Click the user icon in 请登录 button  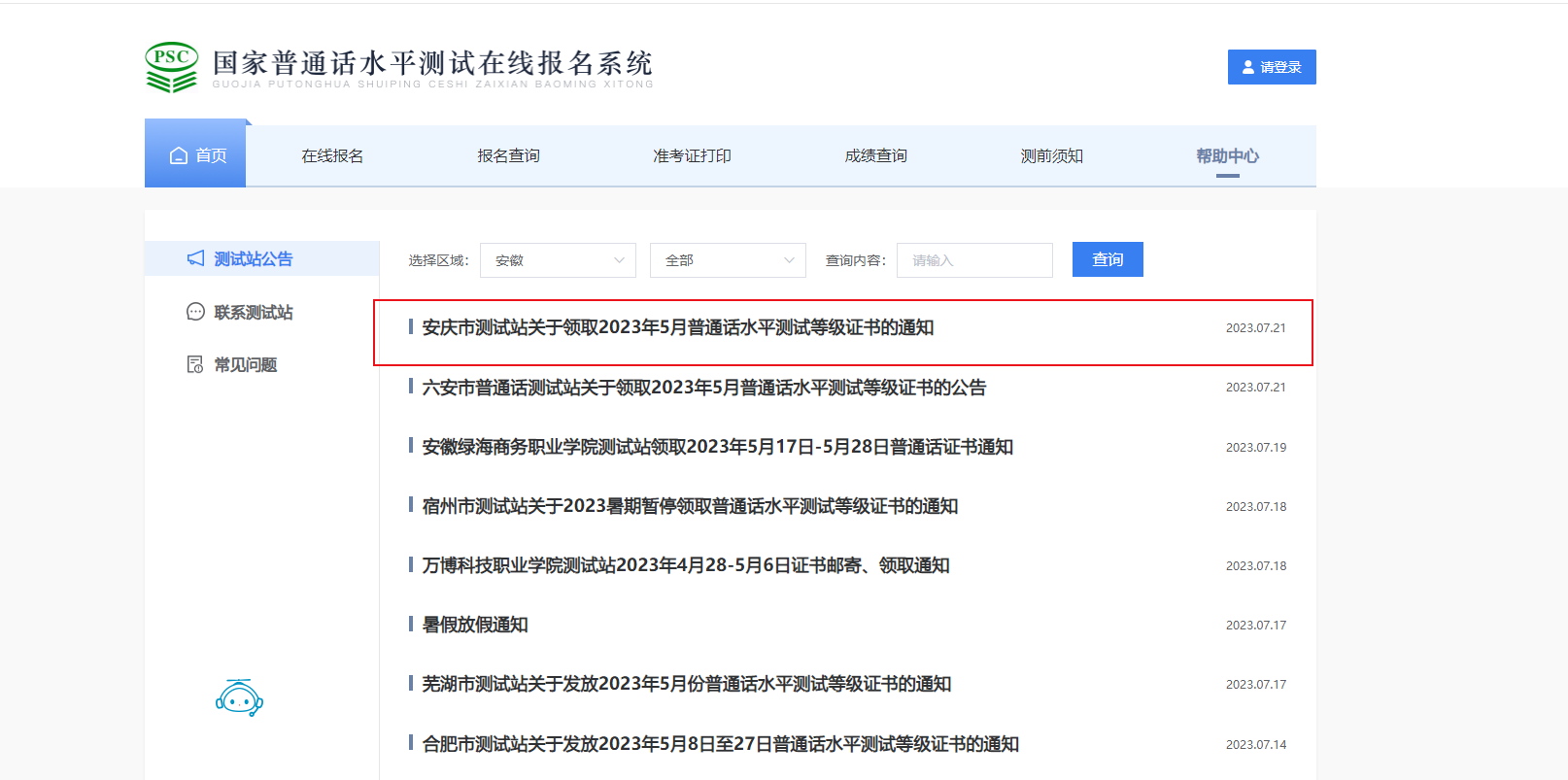click(x=1248, y=67)
